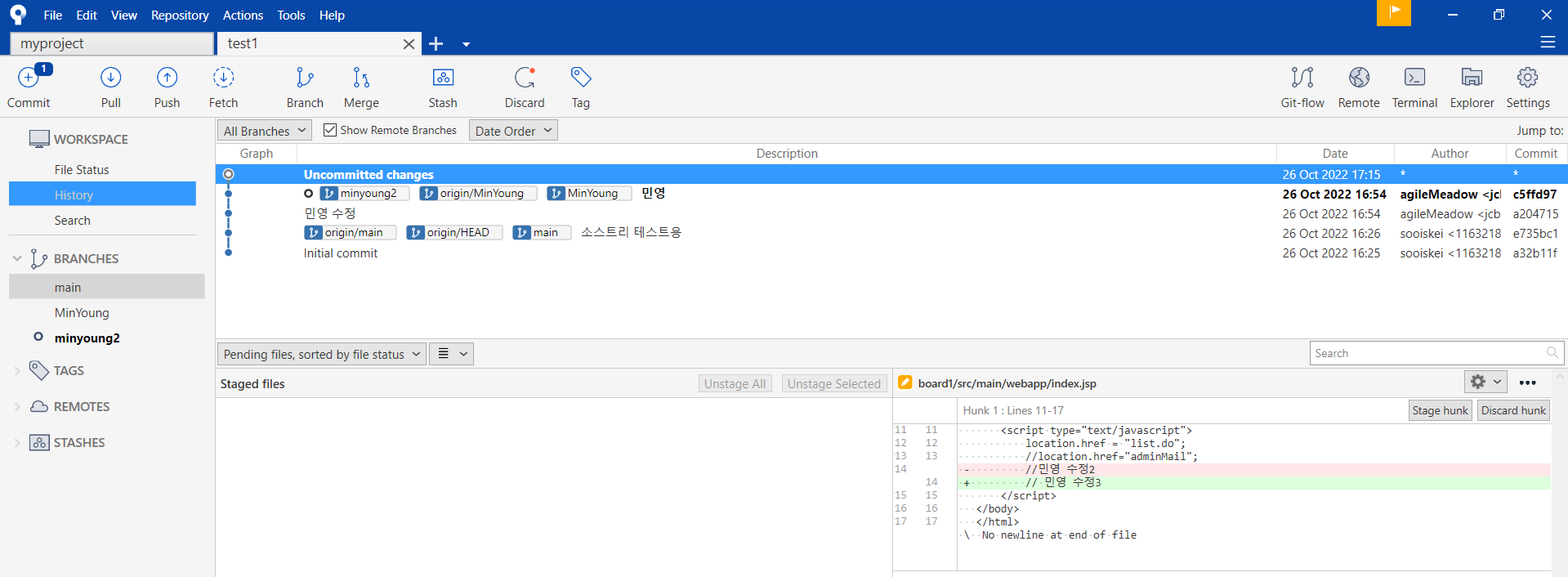Select History in workspace sidebar
Viewport: 1568px width, 577px height.
102,195
